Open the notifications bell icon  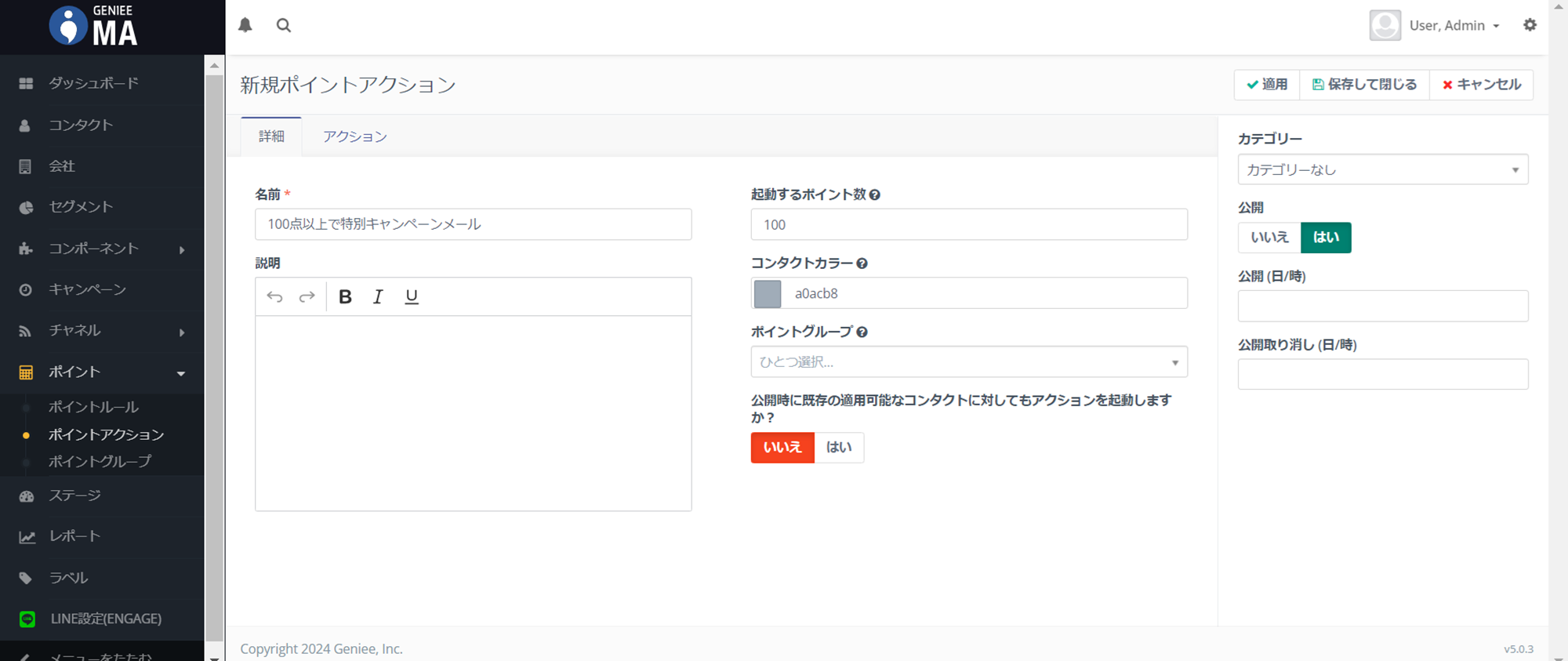245,25
